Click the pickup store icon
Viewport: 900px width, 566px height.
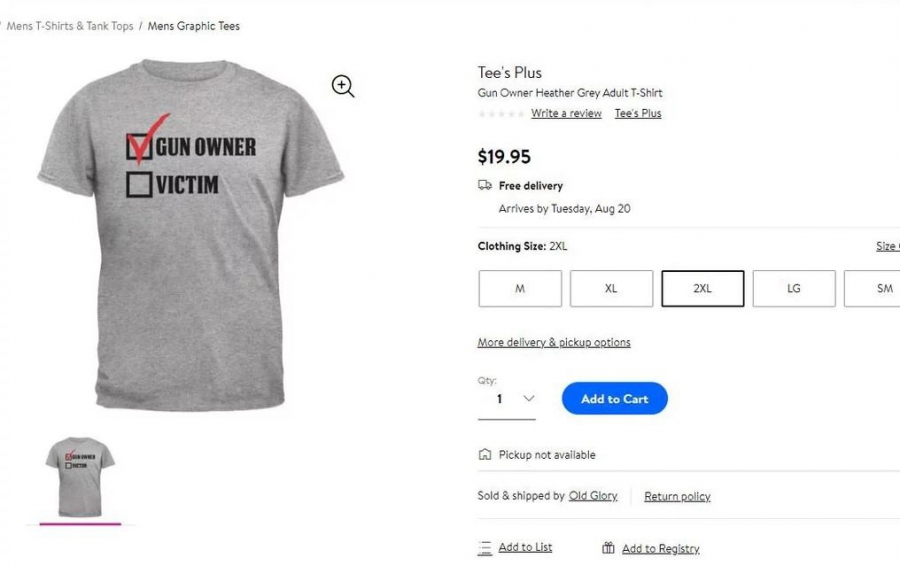tap(485, 455)
